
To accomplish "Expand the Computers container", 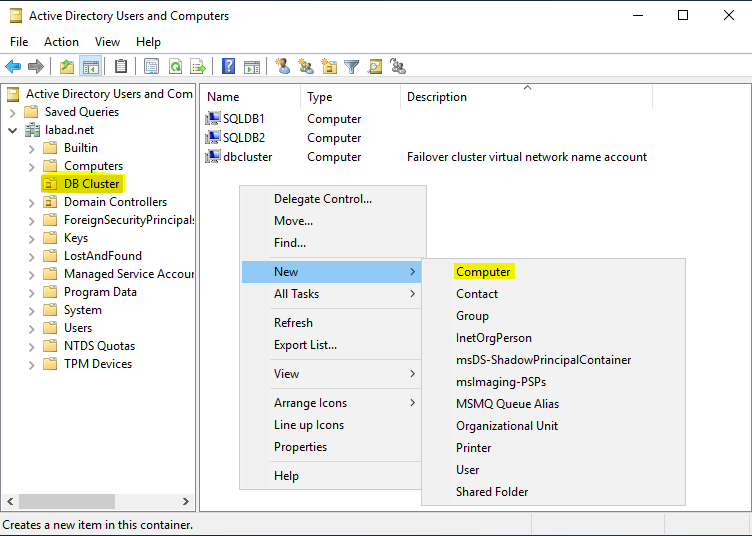I will 32,167.
